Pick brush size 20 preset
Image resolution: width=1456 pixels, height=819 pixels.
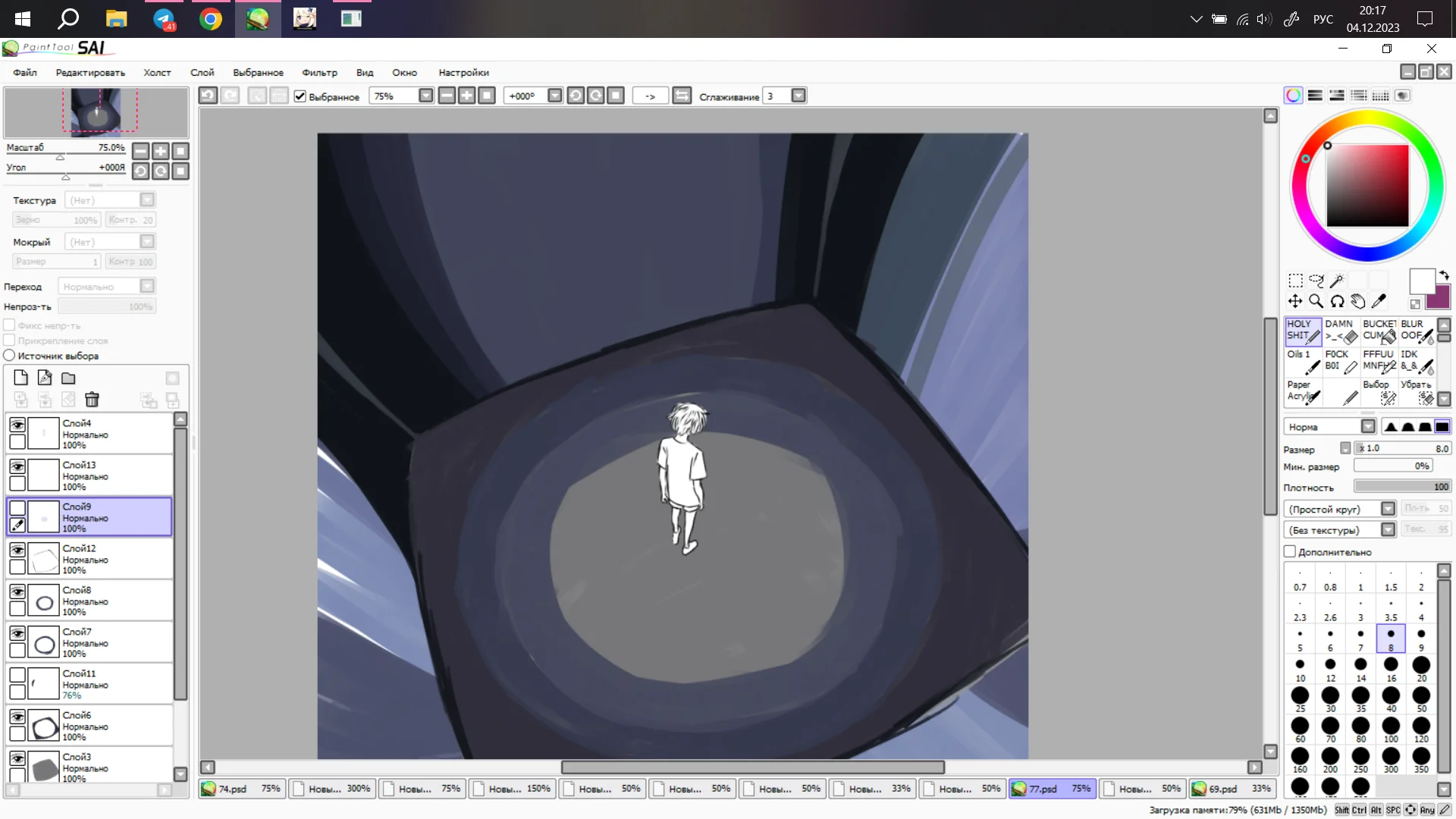[1421, 668]
